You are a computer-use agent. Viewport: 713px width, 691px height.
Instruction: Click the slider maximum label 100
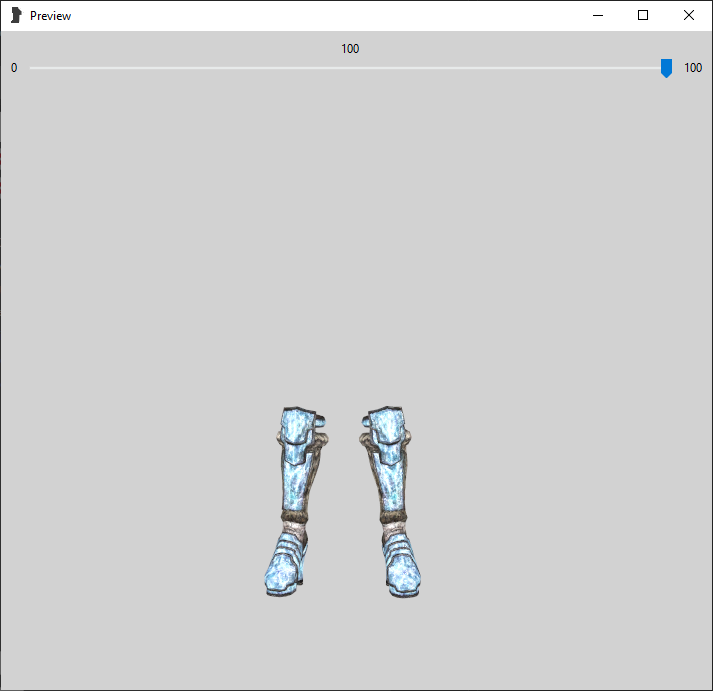(x=693, y=68)
